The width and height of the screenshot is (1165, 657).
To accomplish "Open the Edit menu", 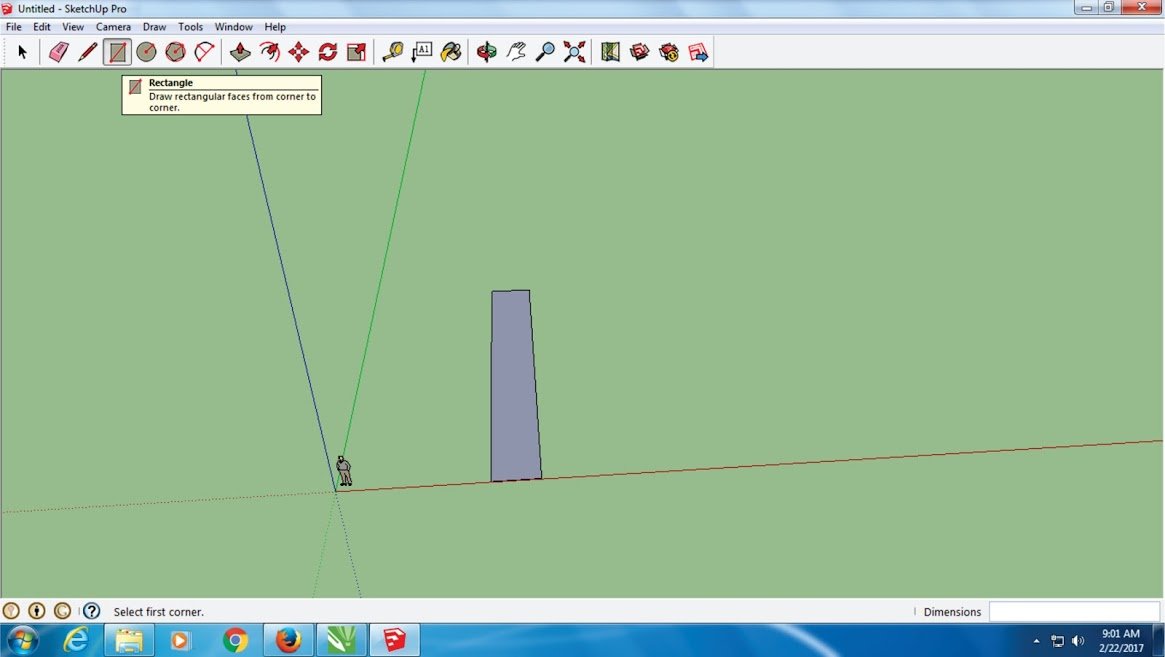I will (42, 27).
